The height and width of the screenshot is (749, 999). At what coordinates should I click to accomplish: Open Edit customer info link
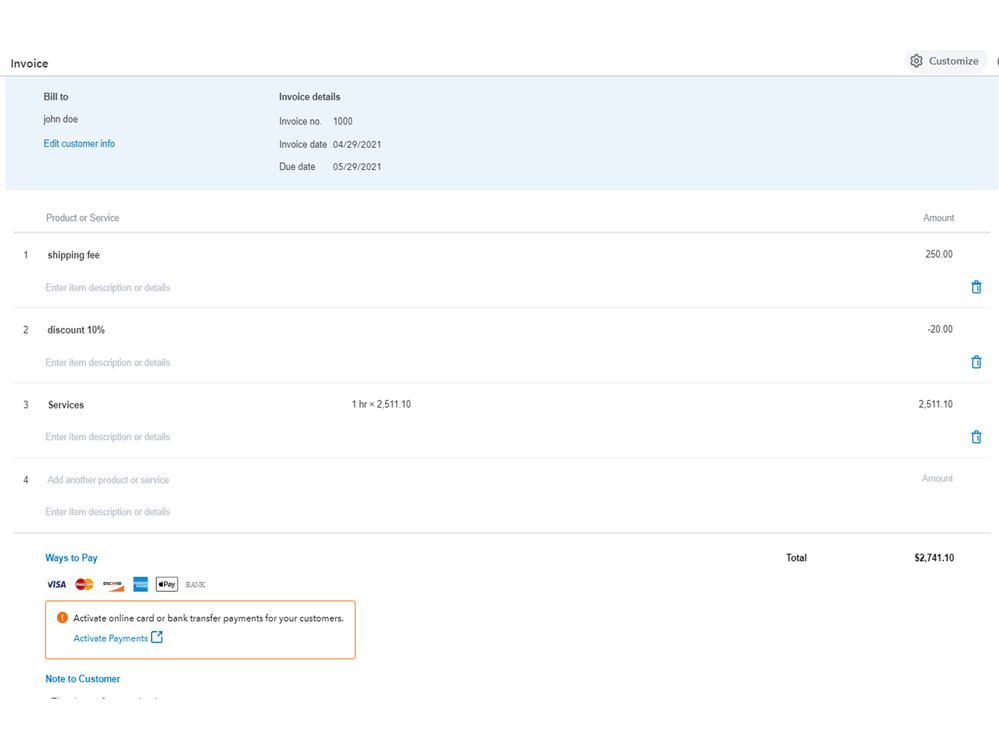tap(79, 143)
